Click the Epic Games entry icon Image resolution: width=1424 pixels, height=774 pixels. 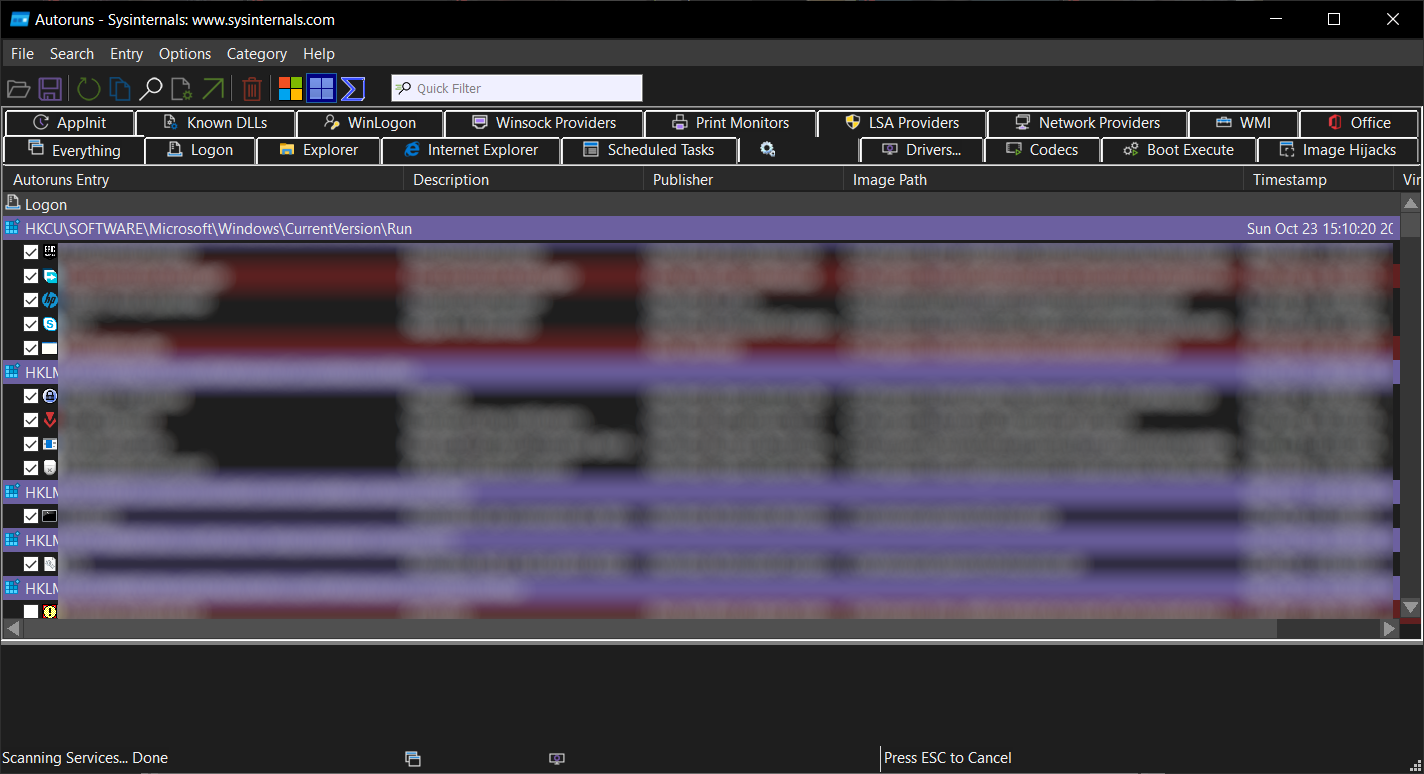[51, 252]
